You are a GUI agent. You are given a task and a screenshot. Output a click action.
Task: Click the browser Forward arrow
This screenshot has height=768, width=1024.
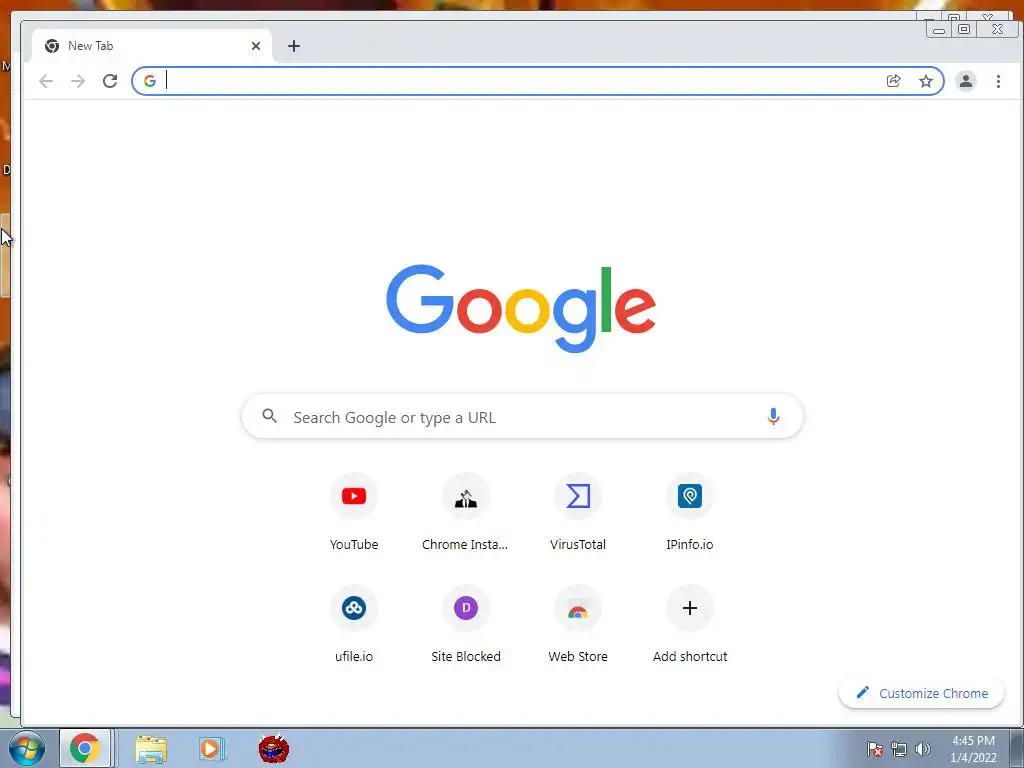pyautogui.click(x=78, y=81)
